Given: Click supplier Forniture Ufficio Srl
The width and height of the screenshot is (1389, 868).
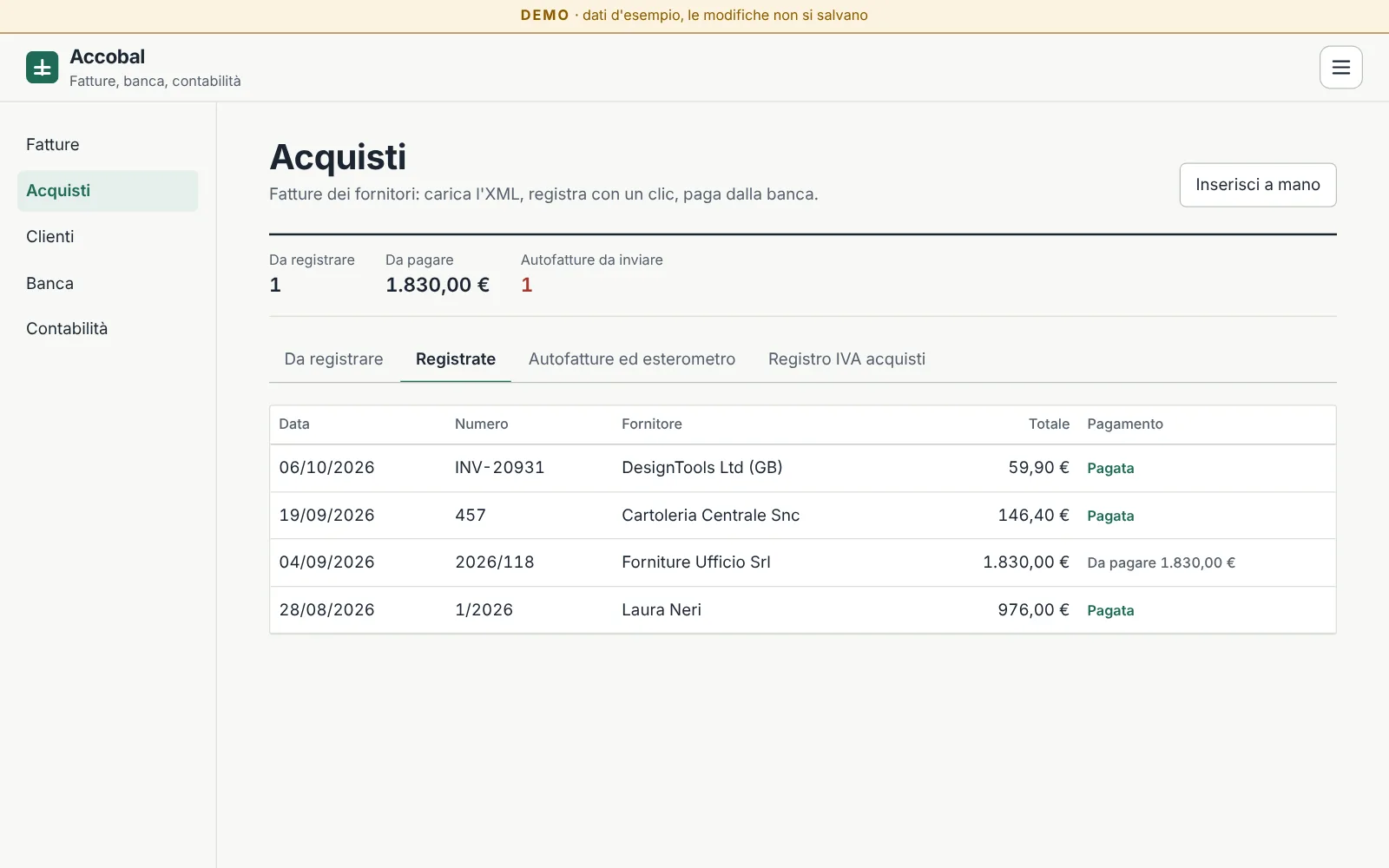Looking at the screenshot, I should 696,562.
